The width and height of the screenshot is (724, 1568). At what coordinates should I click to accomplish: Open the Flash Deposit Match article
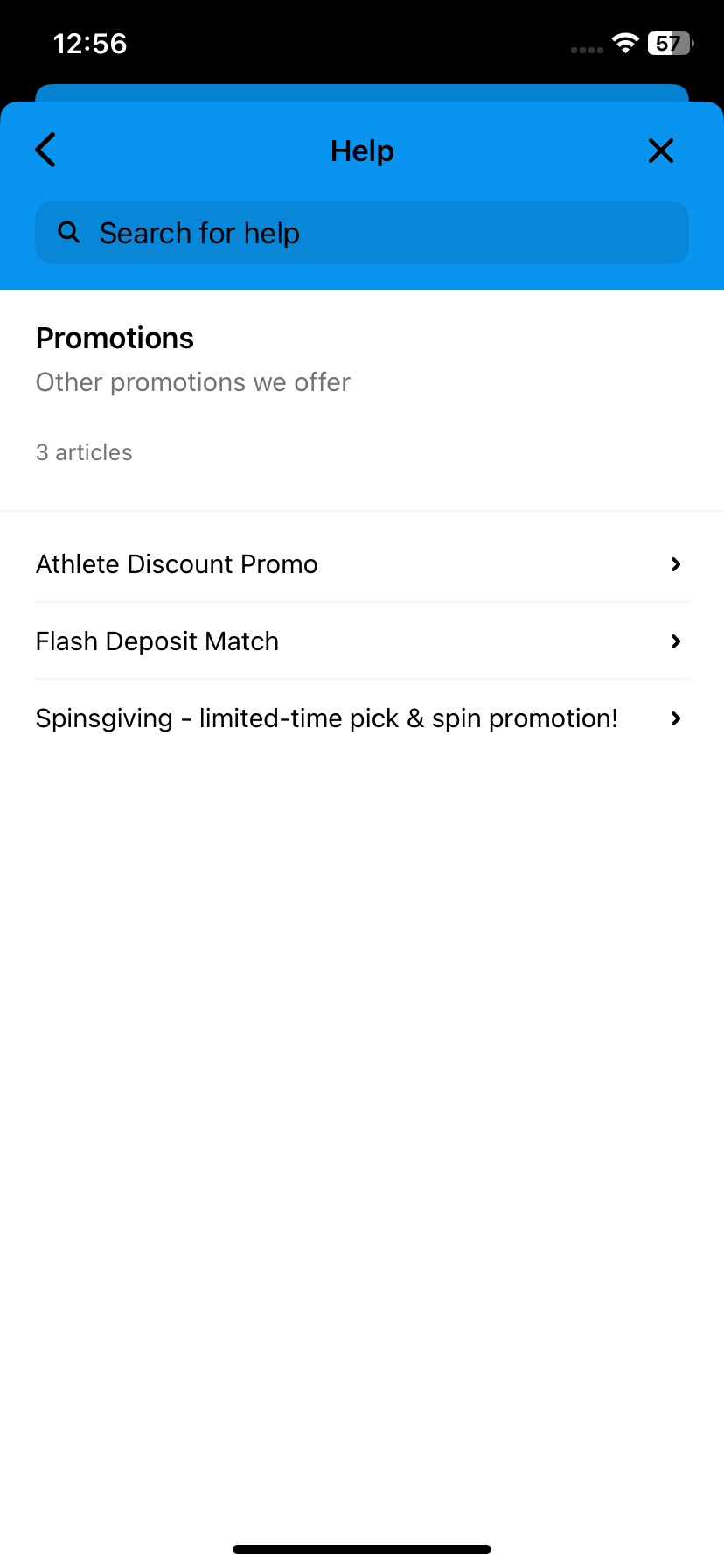pyautogui.click(x=362, y=641)
